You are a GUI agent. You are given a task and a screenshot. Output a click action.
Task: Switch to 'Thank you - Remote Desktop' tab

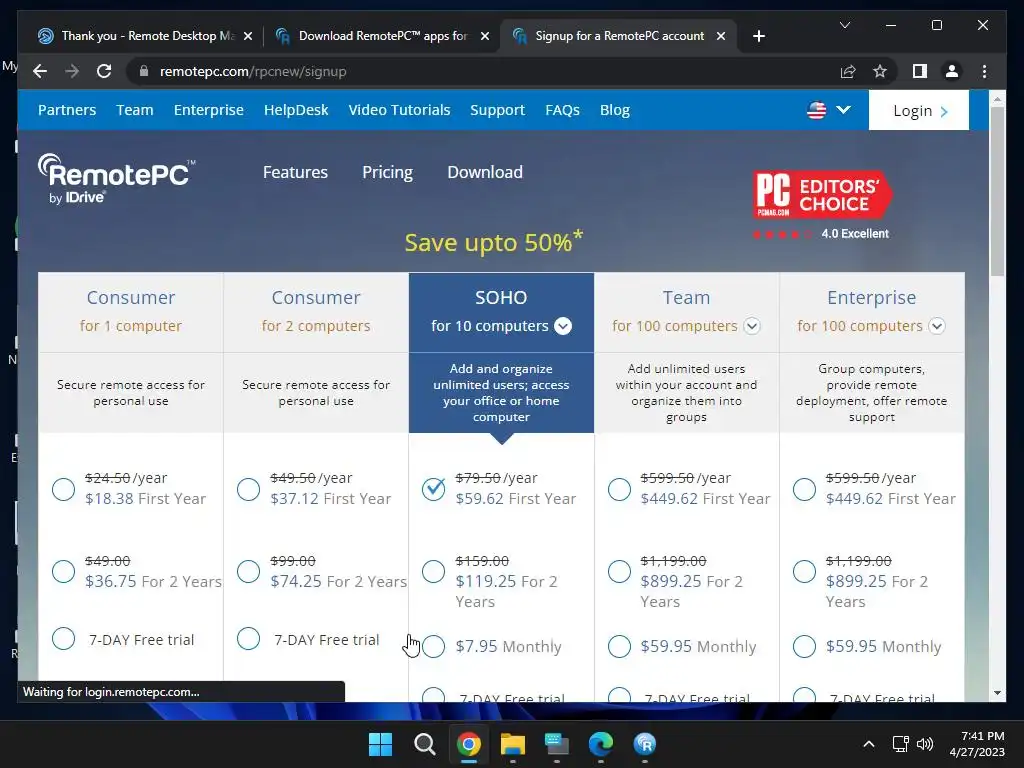[147, 36]
